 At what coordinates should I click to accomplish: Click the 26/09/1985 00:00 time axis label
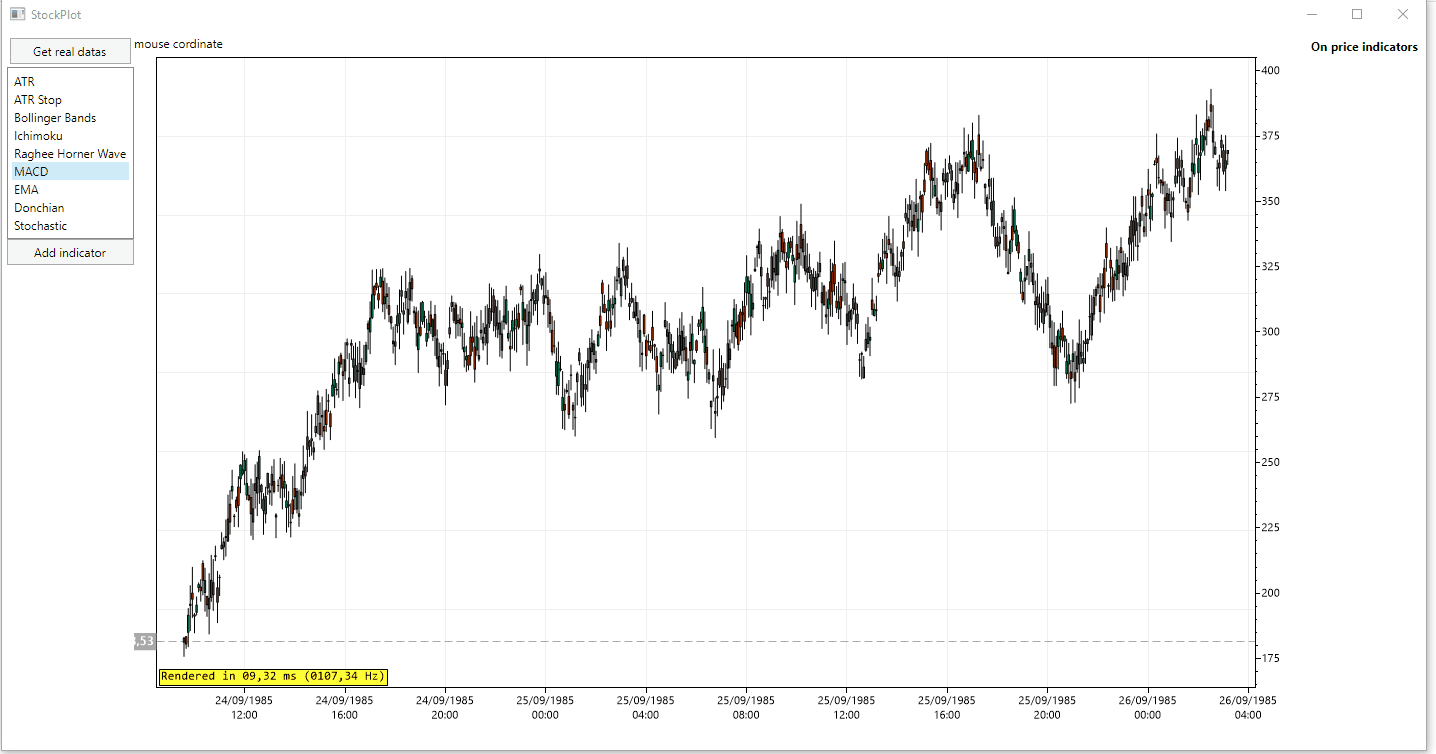1148,708
